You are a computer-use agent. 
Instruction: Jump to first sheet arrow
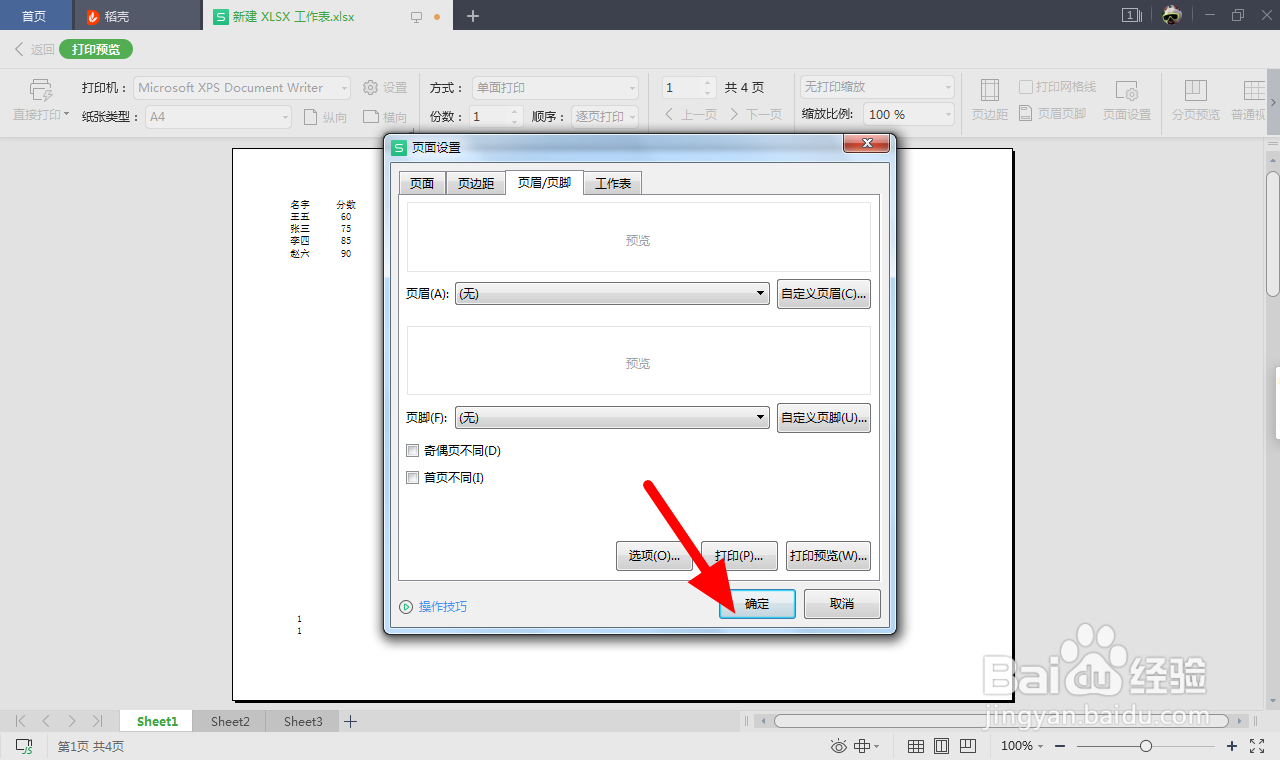(x=20, y=721)
